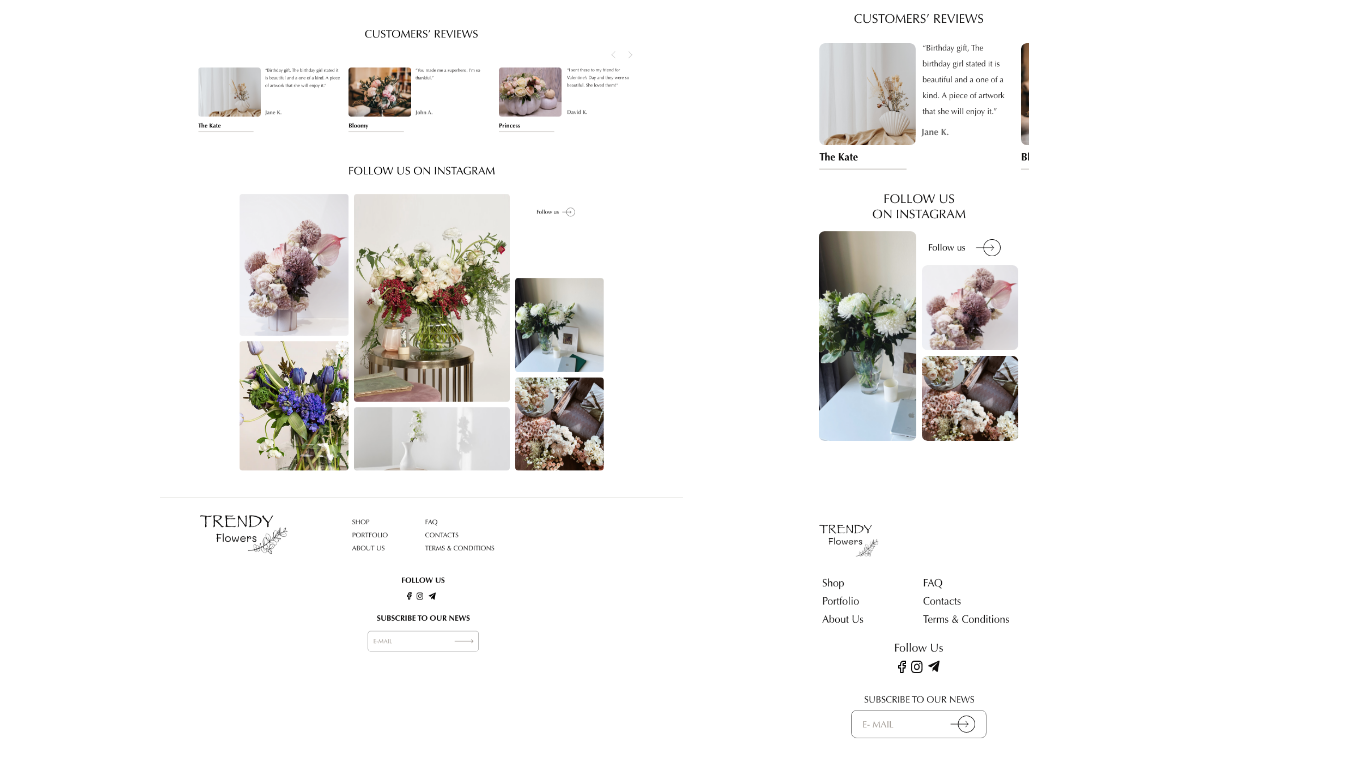Click the mobile E-MAIL subscribe field
Screen dimensions: 1366x768
coord(919,724)
